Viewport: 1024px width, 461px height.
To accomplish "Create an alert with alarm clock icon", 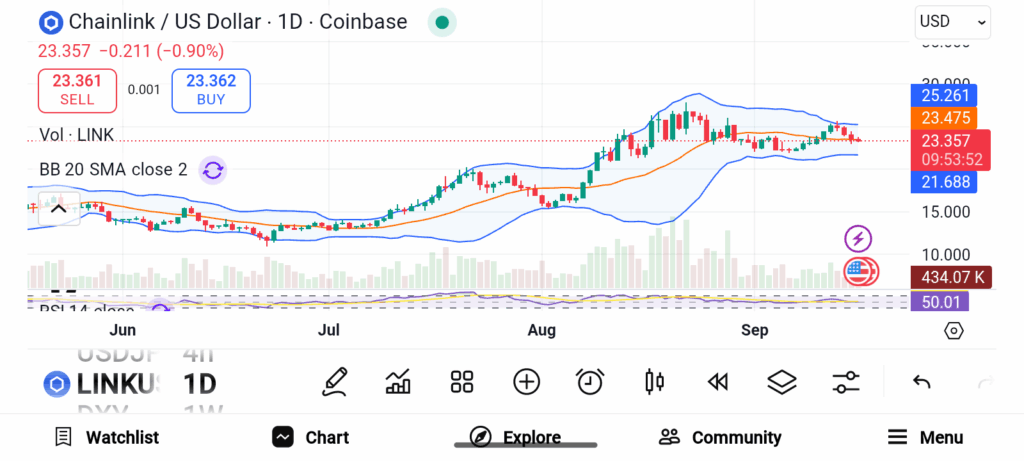I will tap(590, 382).
